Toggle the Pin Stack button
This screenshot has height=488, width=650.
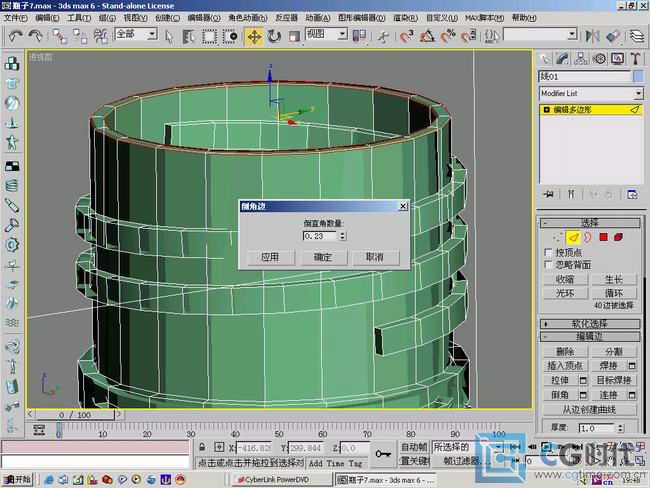[x=548, y=194]
